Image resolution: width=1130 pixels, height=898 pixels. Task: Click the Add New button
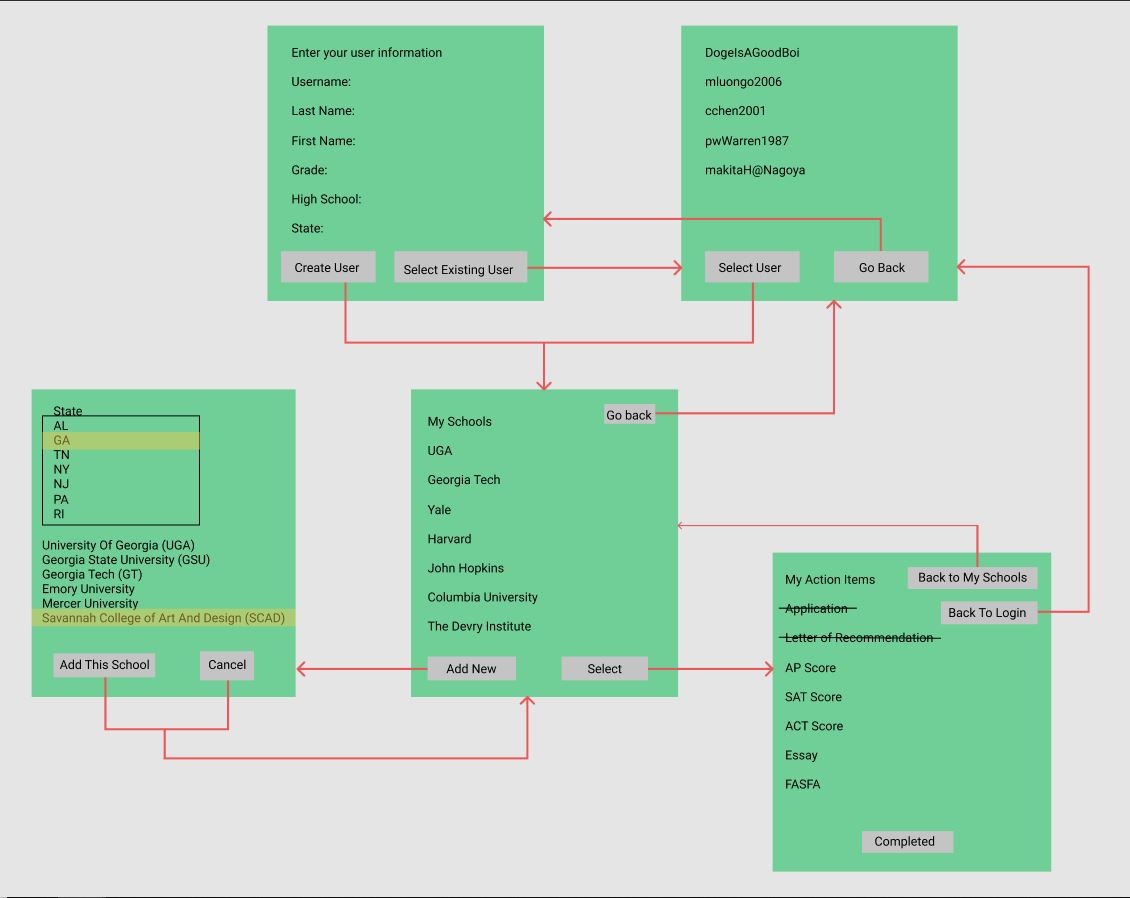pyautogui.click(x=471, y=668)
